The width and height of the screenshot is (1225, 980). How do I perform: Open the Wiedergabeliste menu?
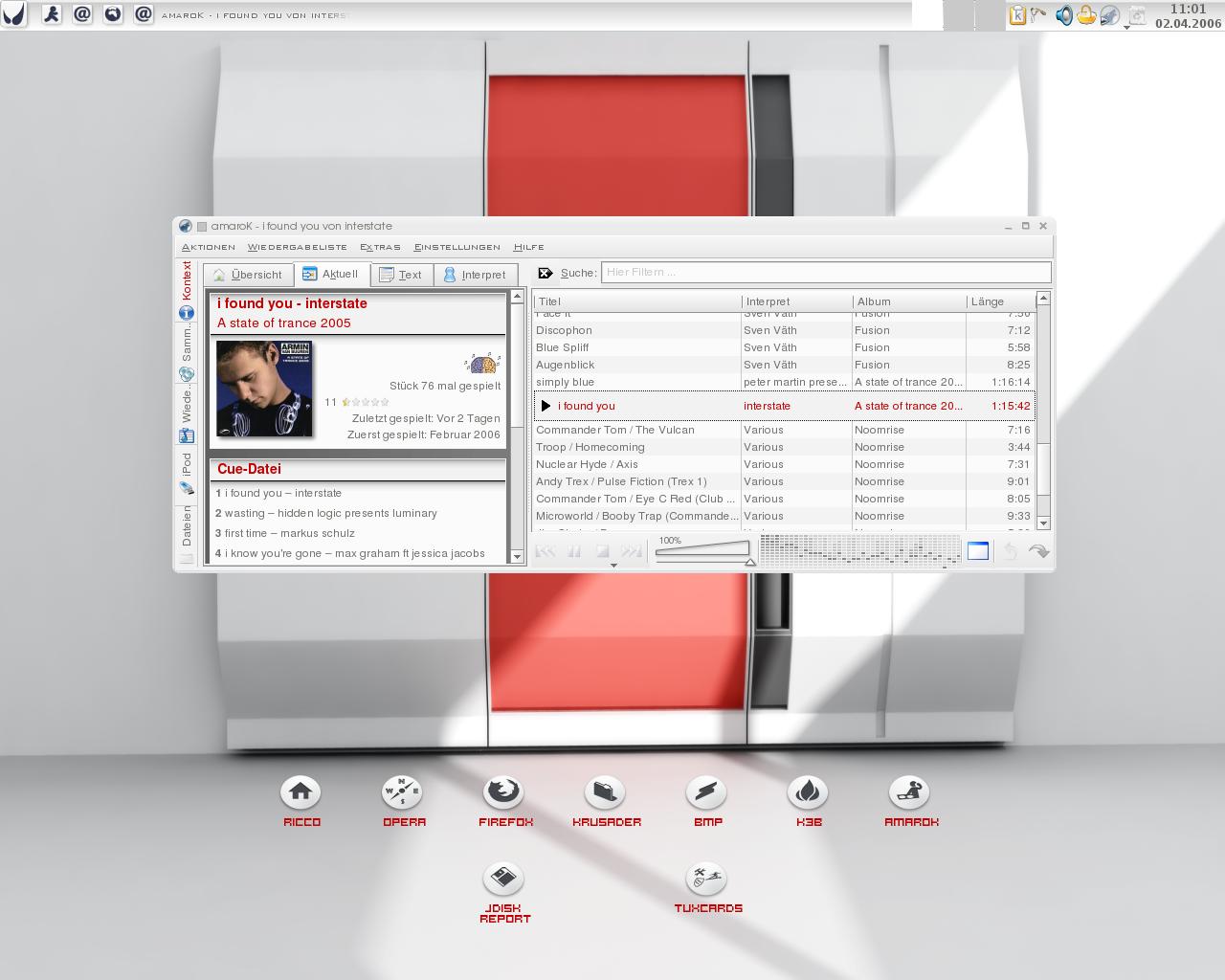point(298,247)
